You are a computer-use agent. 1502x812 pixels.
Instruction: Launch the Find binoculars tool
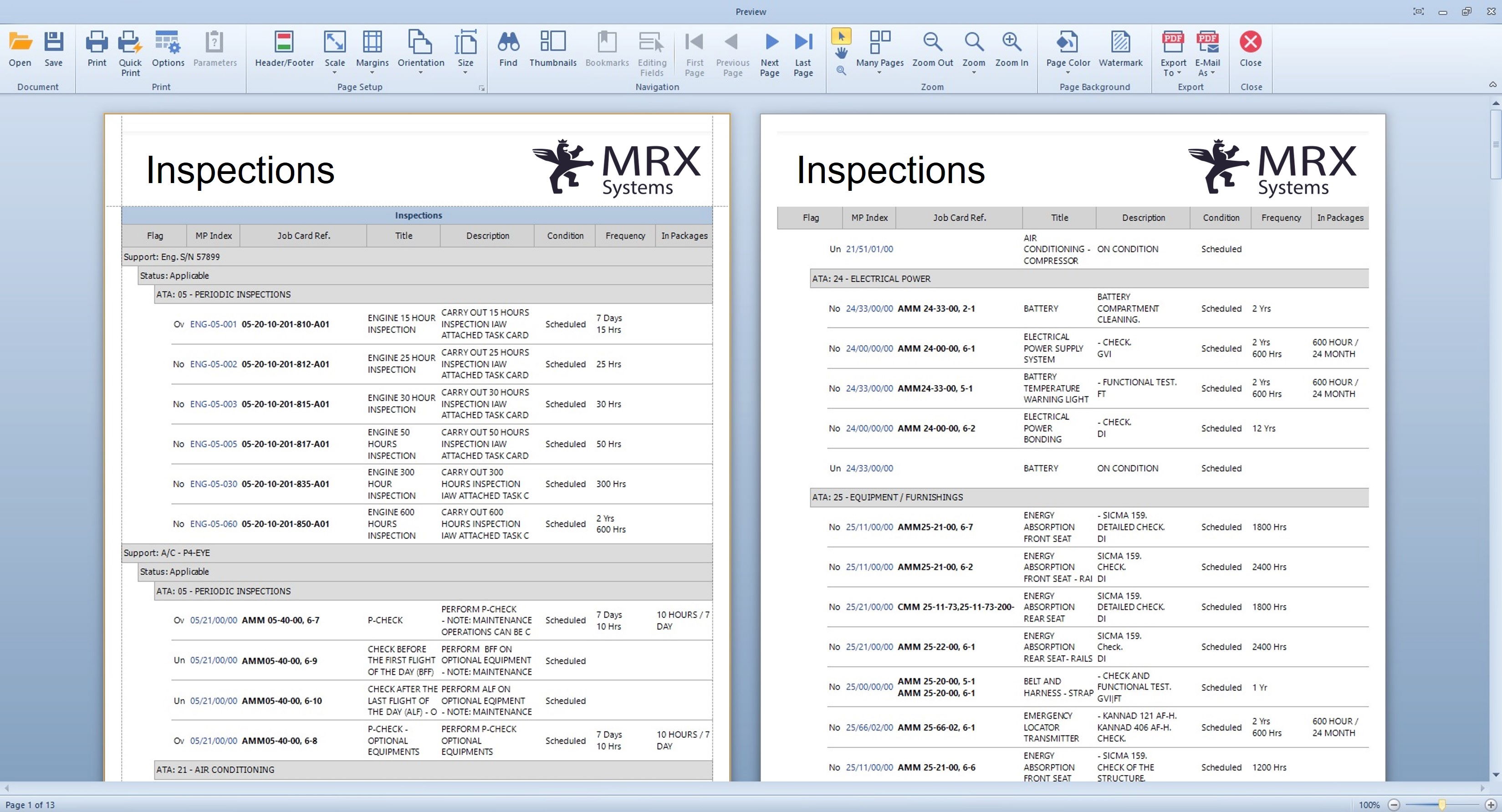click(508, 49)
